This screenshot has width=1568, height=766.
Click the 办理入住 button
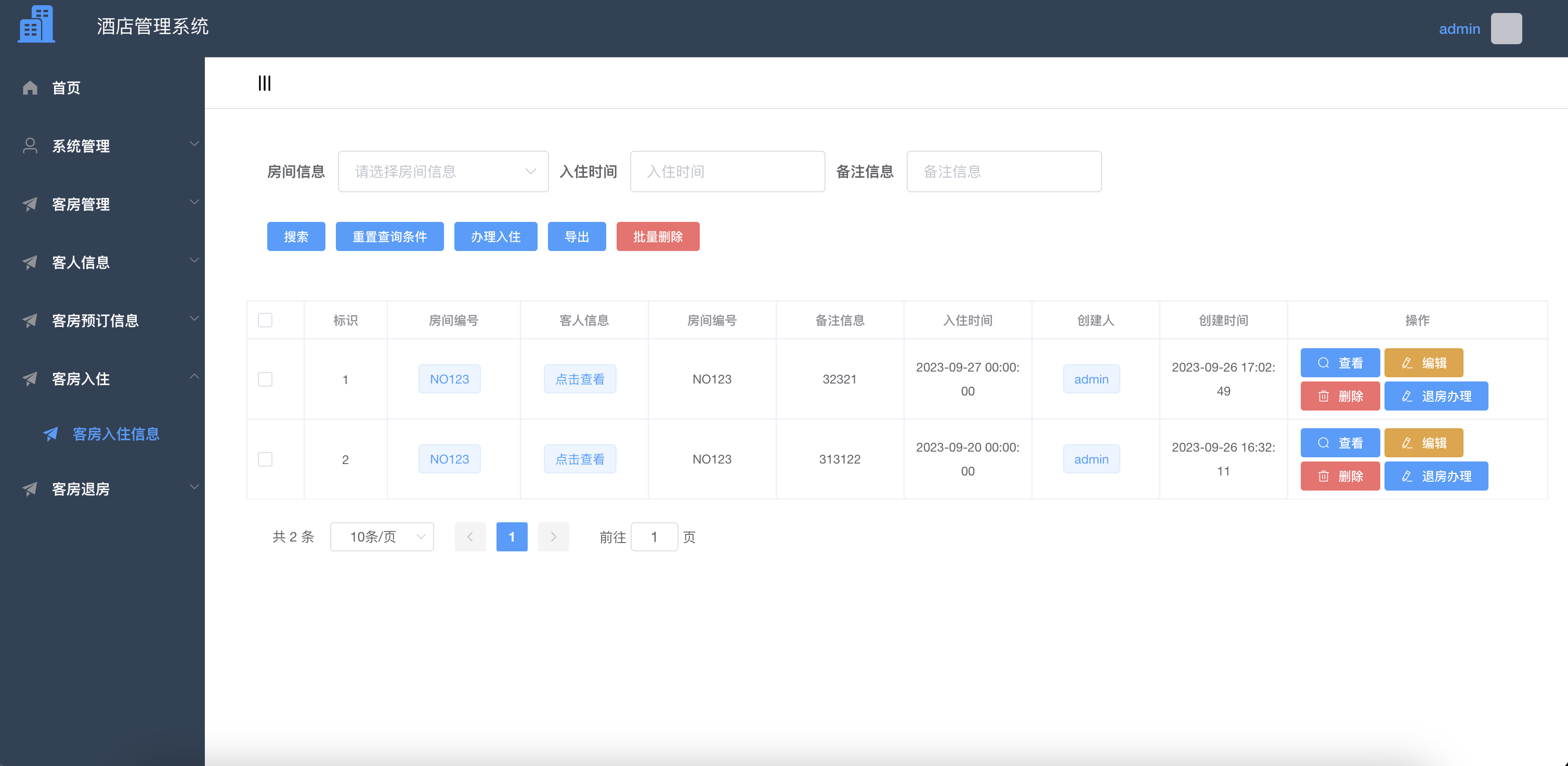[496, 237]
